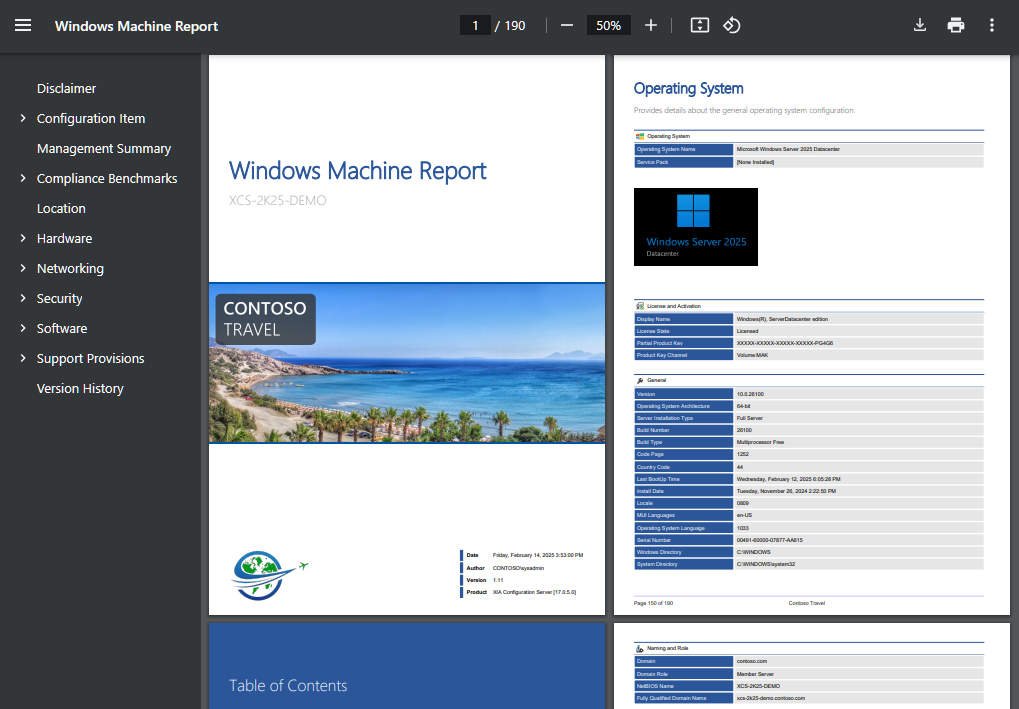Open Version History in outline
The width and height of the screenshot is (1019, 709).
pos(80,388)
